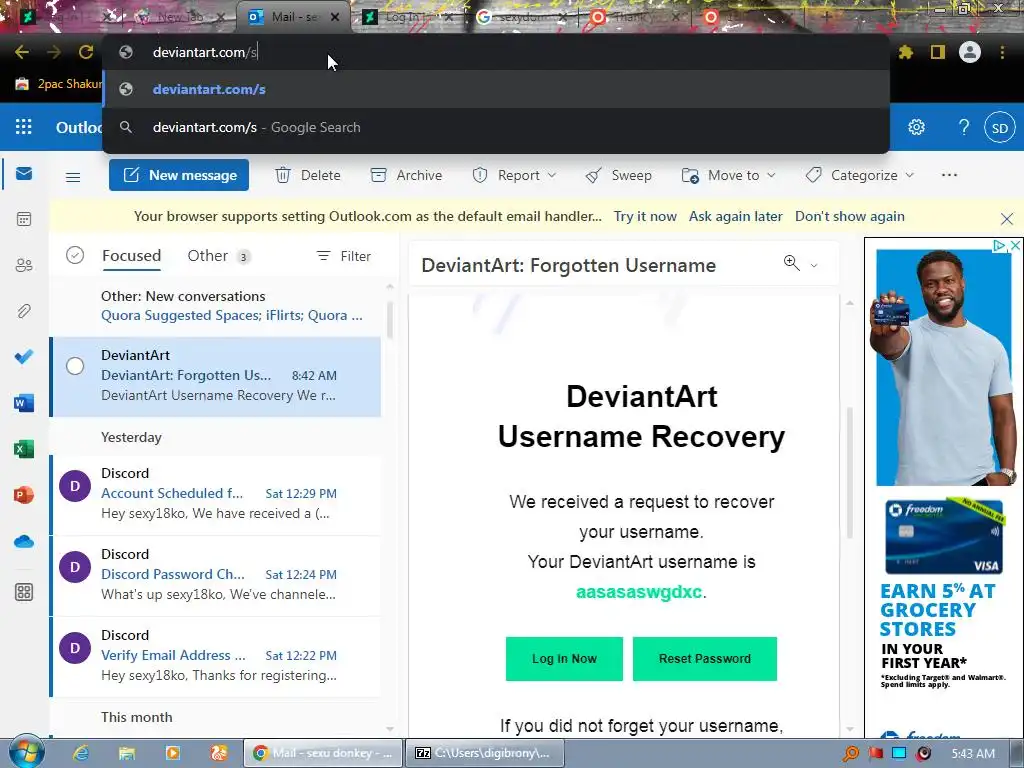Click the Chrome address bar field
This screenshot has width=1024, height=768.
point(496,52)
